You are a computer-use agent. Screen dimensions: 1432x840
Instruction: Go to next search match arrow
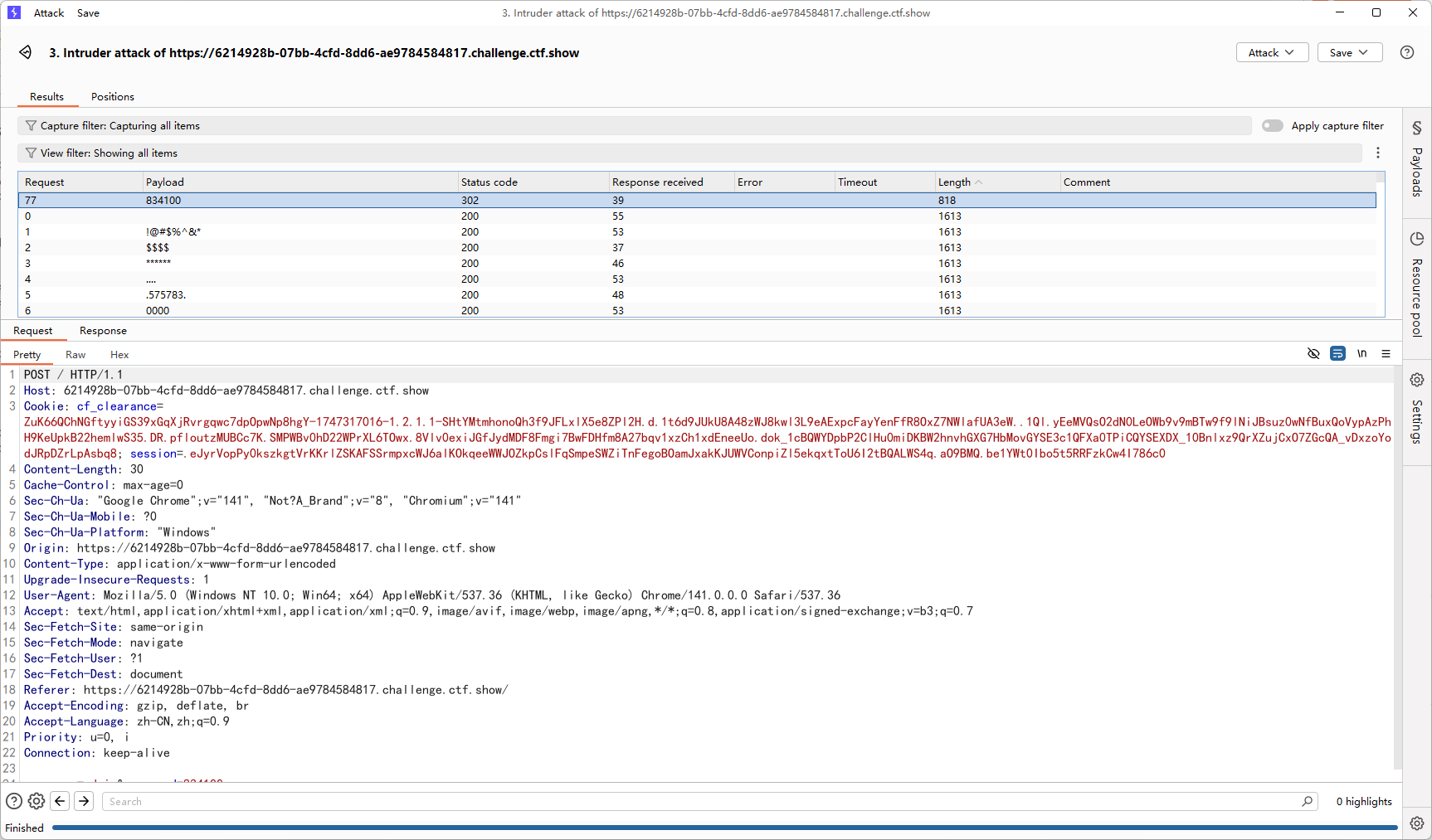coord(84,801)
